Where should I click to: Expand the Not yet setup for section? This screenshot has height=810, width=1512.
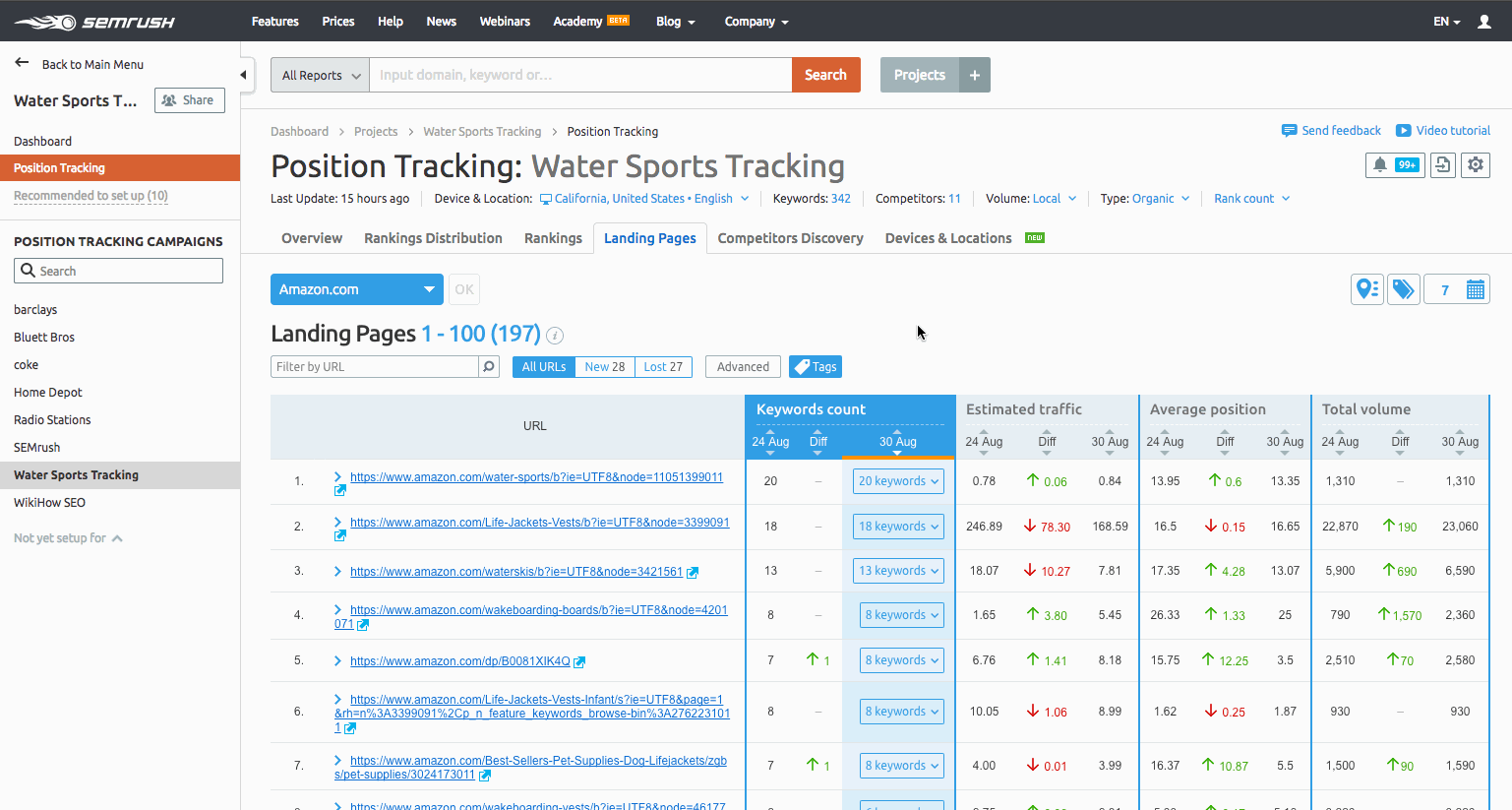[68, 538]
